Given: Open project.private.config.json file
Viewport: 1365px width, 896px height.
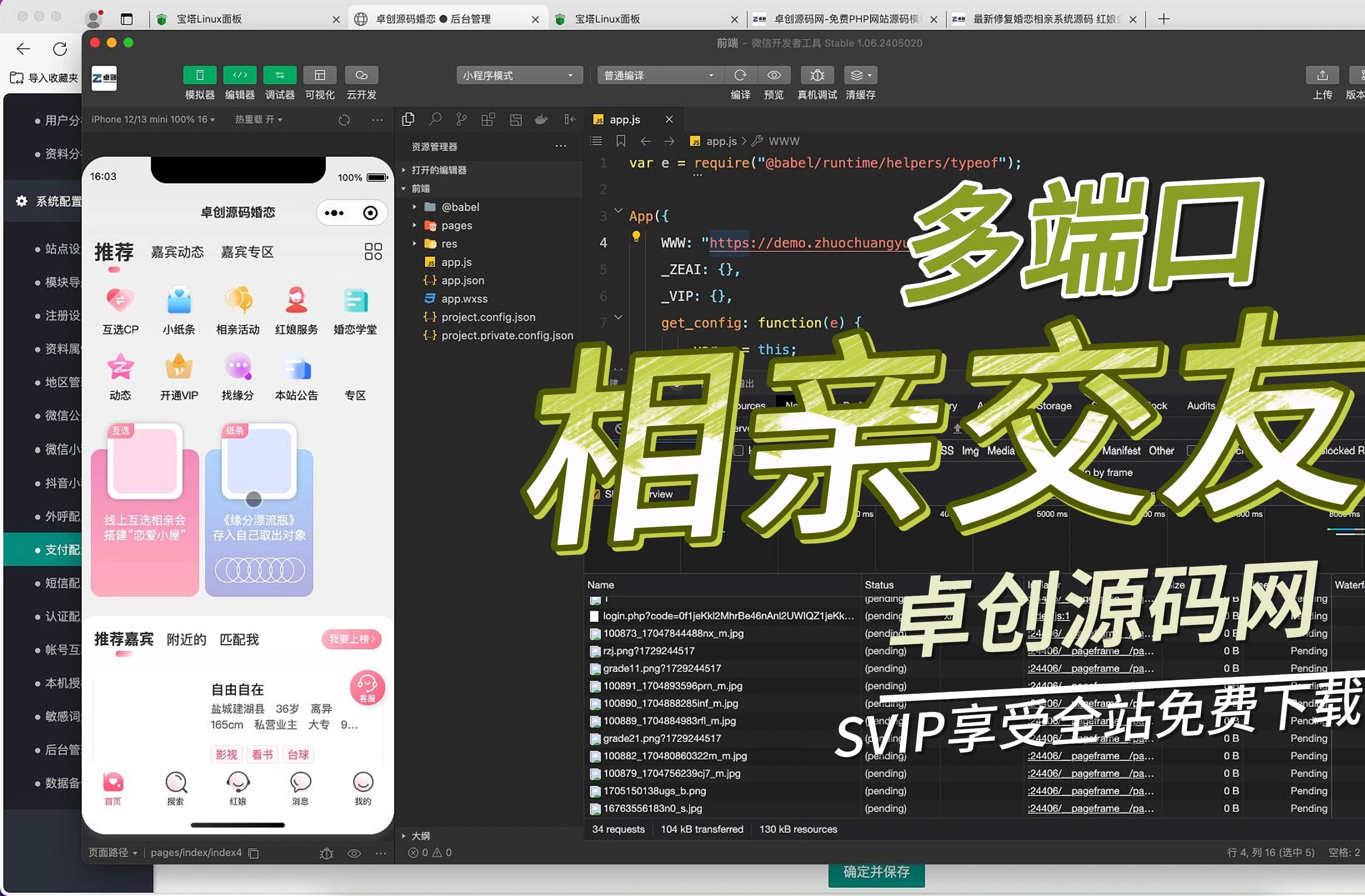Looking at the screenshot, I should click(x=507, y=335).
